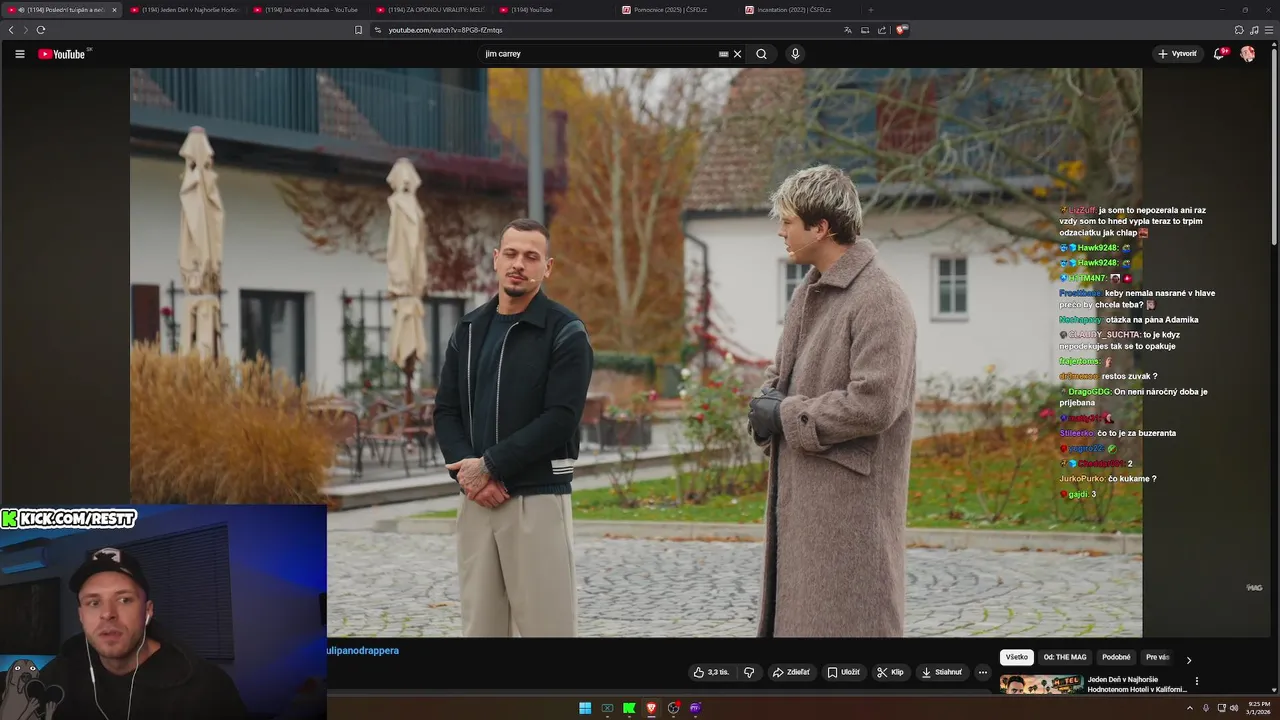This screenshot has width=1280, height=720.
Task: Open the YouTube hamburger guide menu
Action: point(19,54)
